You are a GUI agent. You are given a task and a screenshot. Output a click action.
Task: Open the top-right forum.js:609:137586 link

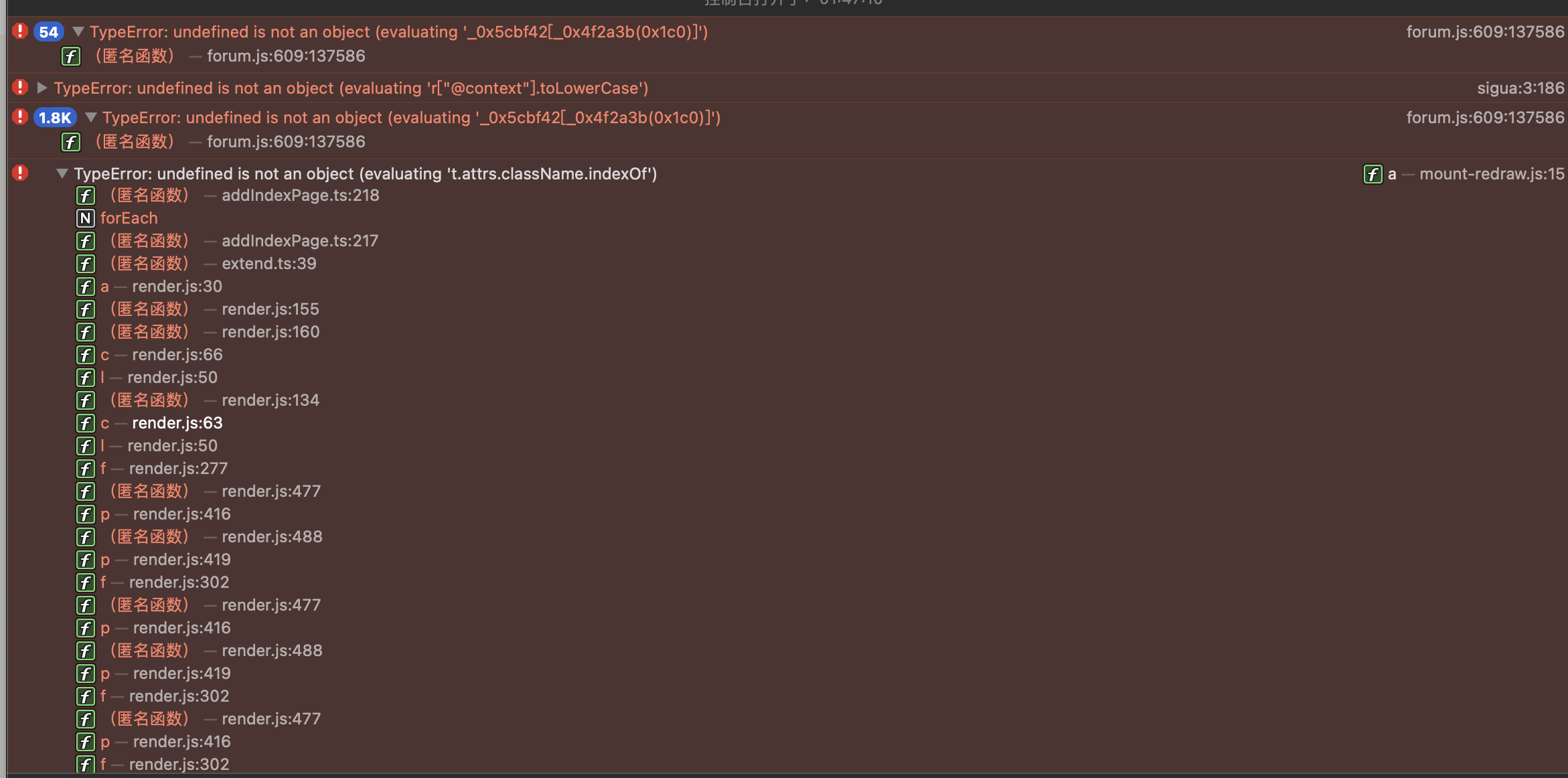(1485, 32)
